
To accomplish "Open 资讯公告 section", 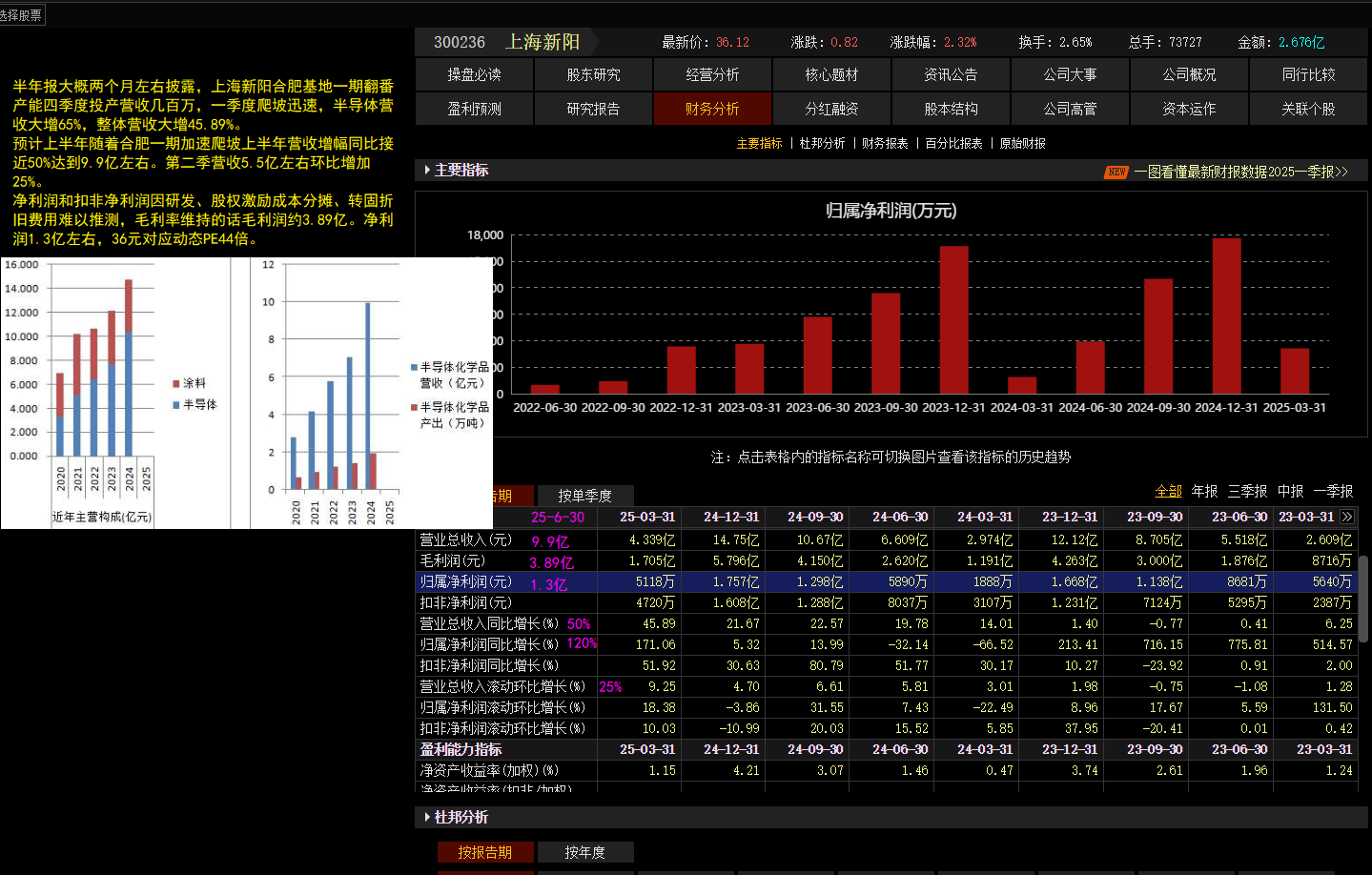I will point(951,74).
